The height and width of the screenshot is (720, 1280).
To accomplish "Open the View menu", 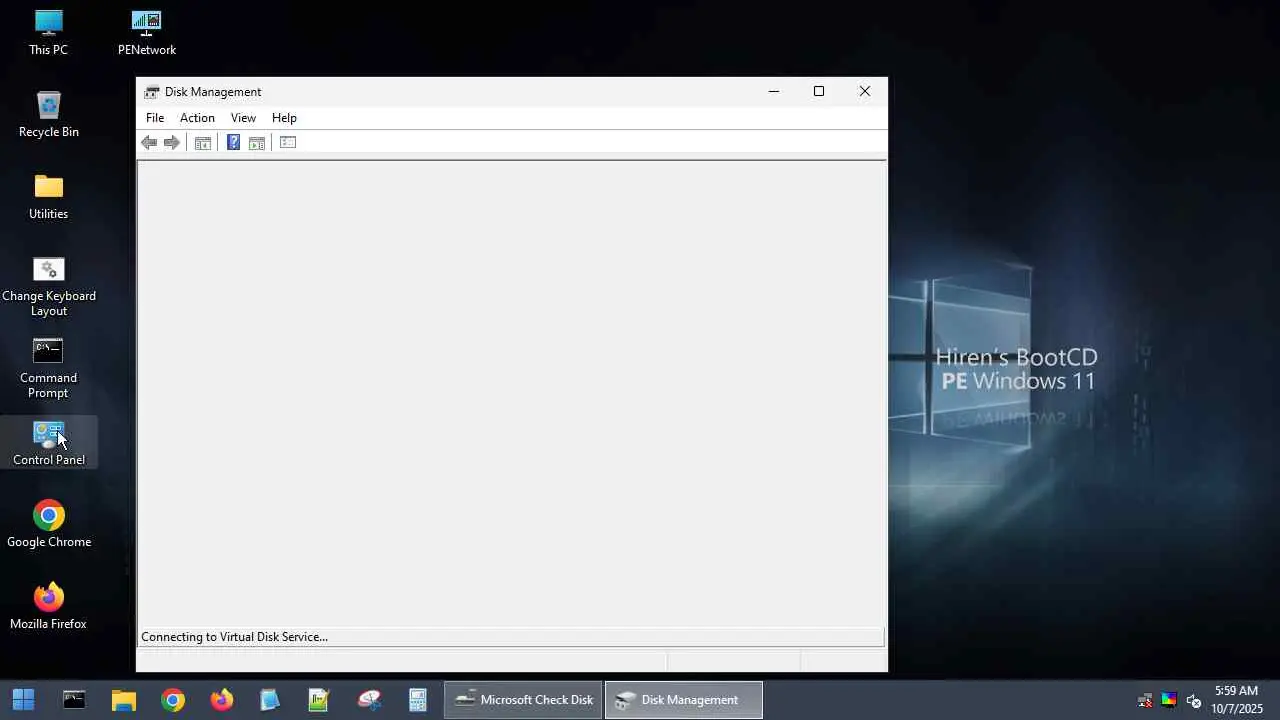I will pyautogui.click(x=243, y=118).
